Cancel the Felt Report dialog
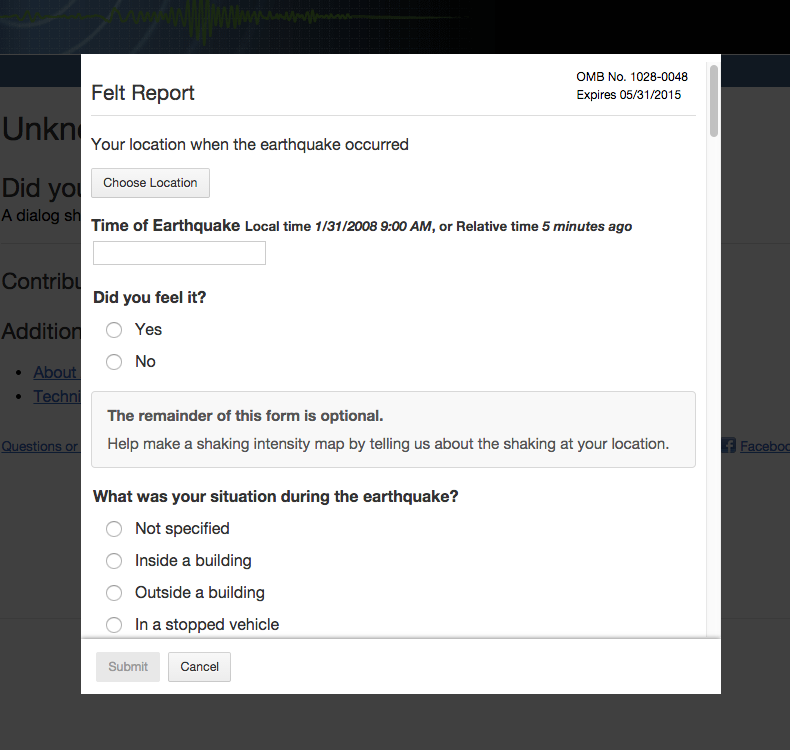This screenshot has height=750, width=790. pos(199,667)
